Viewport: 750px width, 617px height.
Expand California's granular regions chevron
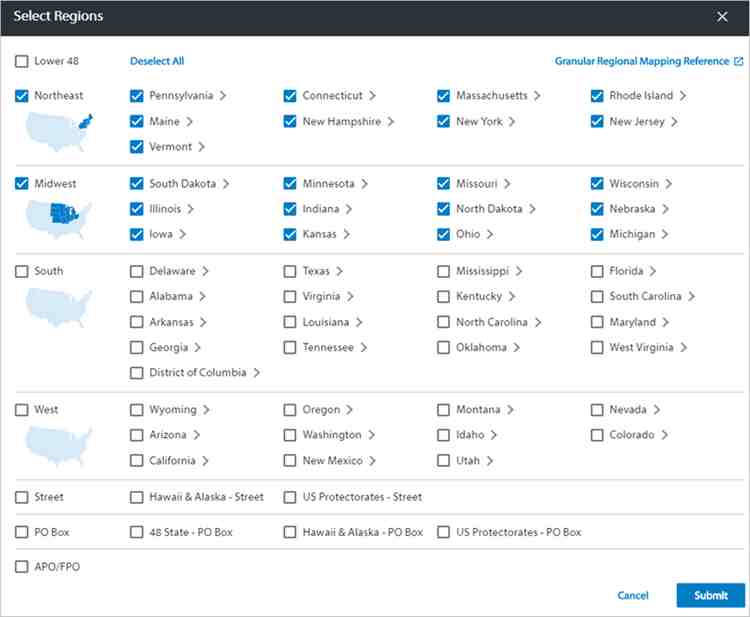[205, 461]
